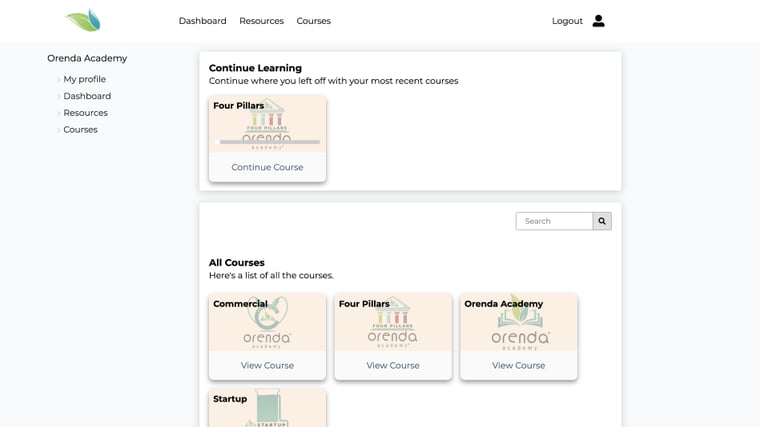Select the Startup course card image

(x=267, y=412)
